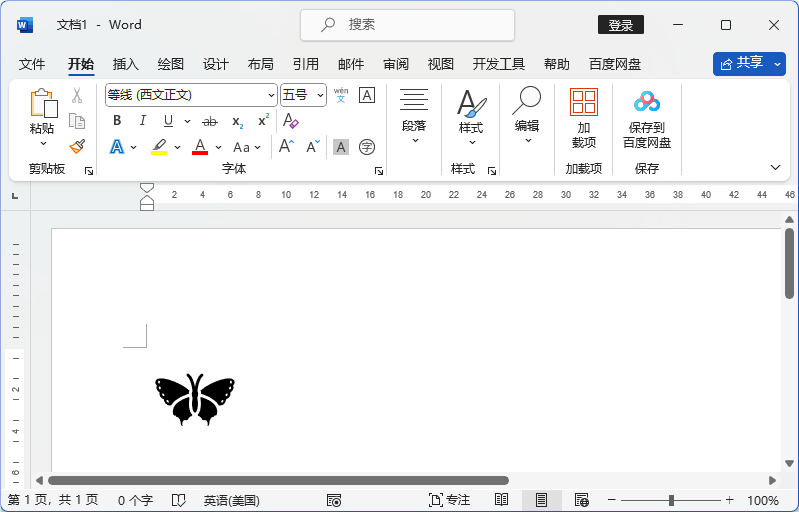Increase font size with the grow-font A

(x=286, y=147)
